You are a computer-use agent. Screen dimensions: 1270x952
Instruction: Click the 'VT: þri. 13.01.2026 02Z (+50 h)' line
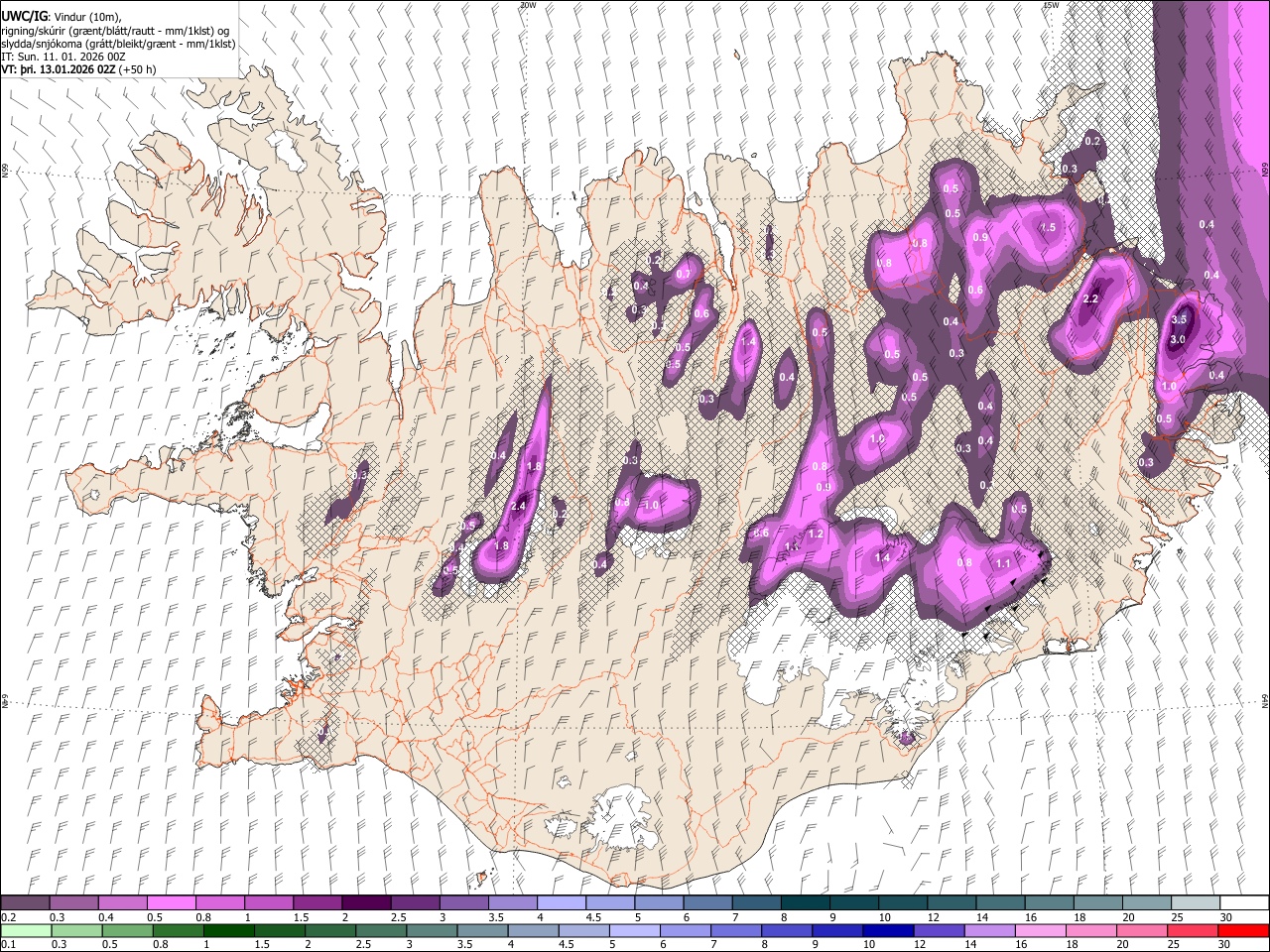78,69
